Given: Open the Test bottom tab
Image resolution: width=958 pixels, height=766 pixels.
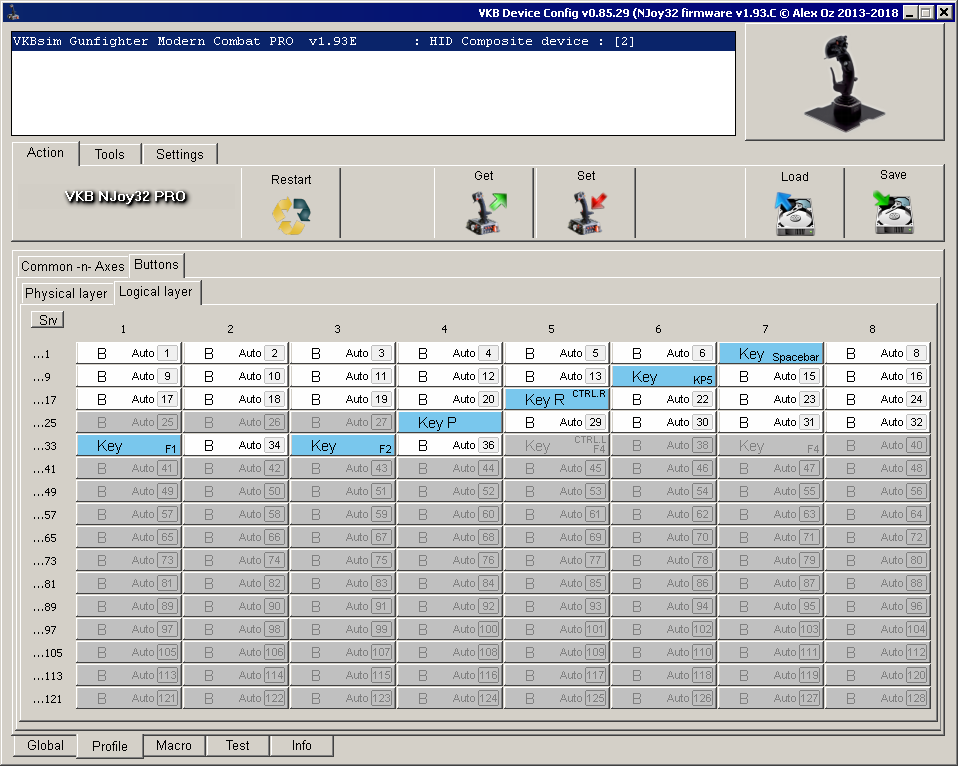Looking at the screenshot, I should click(x=237, y=746).
